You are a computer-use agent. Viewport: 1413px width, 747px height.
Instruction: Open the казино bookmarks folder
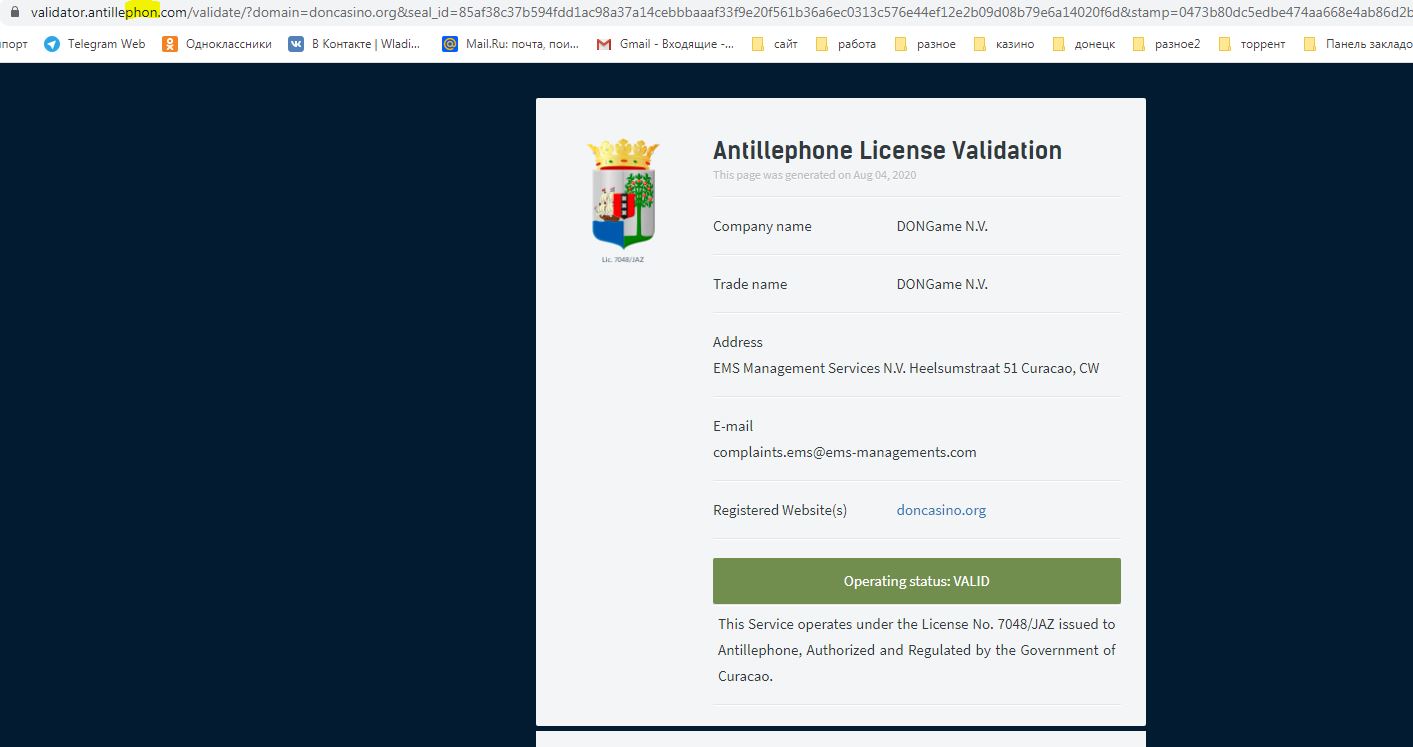[1004, 44]
